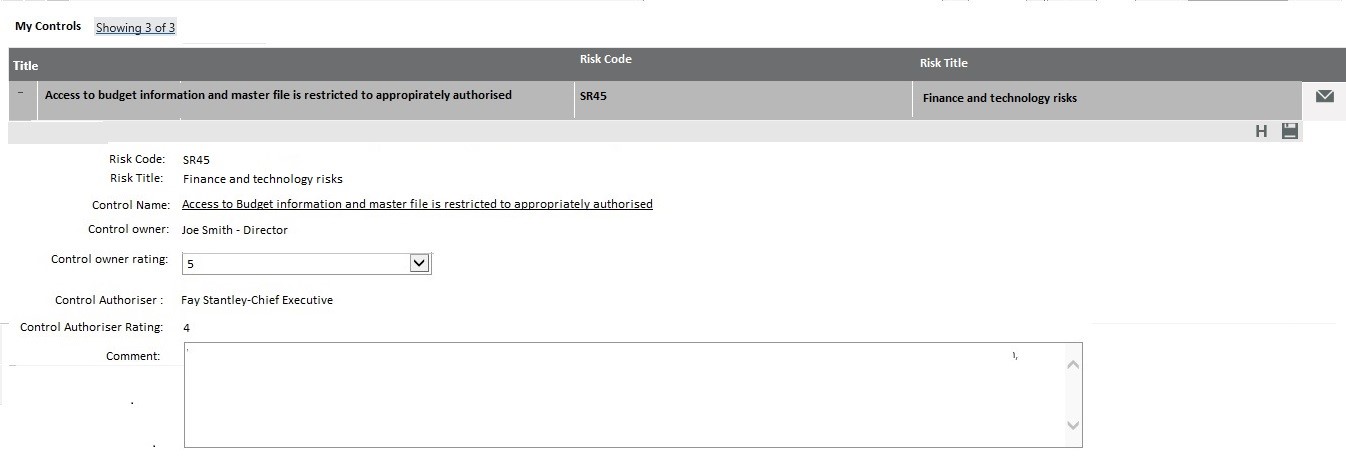Open the Control owner rating combo box showing 5

(x=306, y=264)
